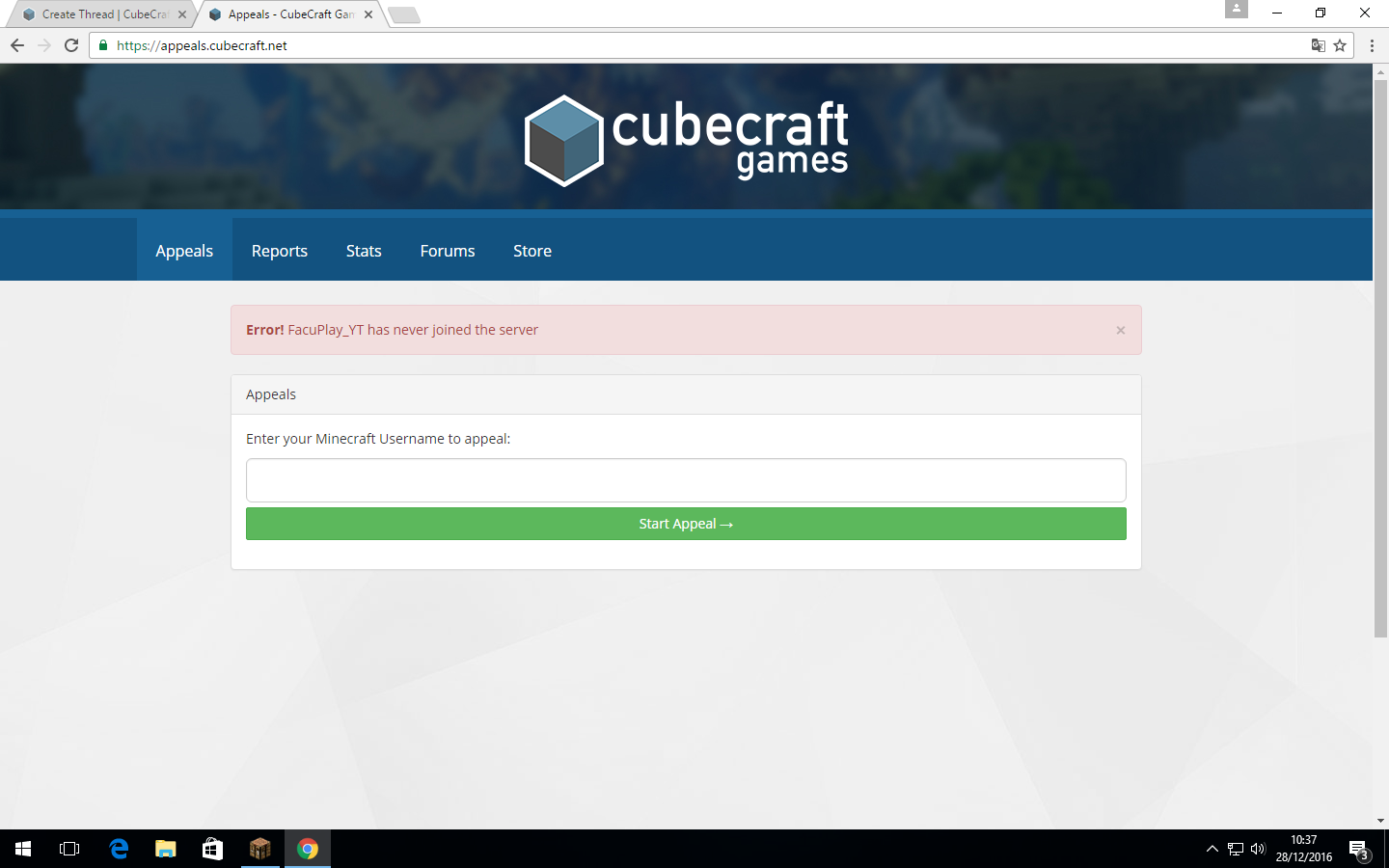Click the scrollbar up arrow
Image resolution: width=1389 pixels, height=868 pixels.
pos(1380,71)
